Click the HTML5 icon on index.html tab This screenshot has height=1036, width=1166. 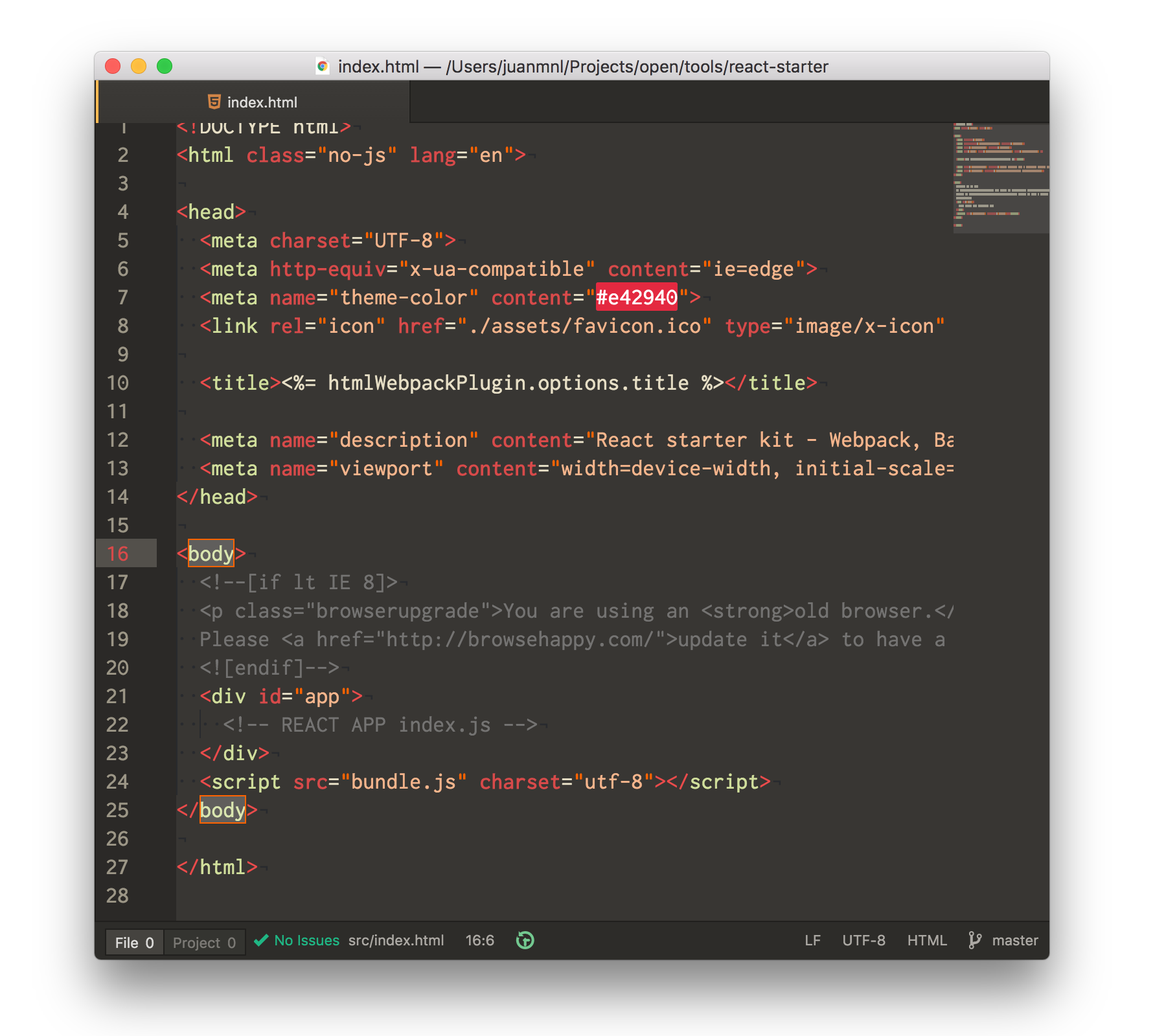[214, 102]
